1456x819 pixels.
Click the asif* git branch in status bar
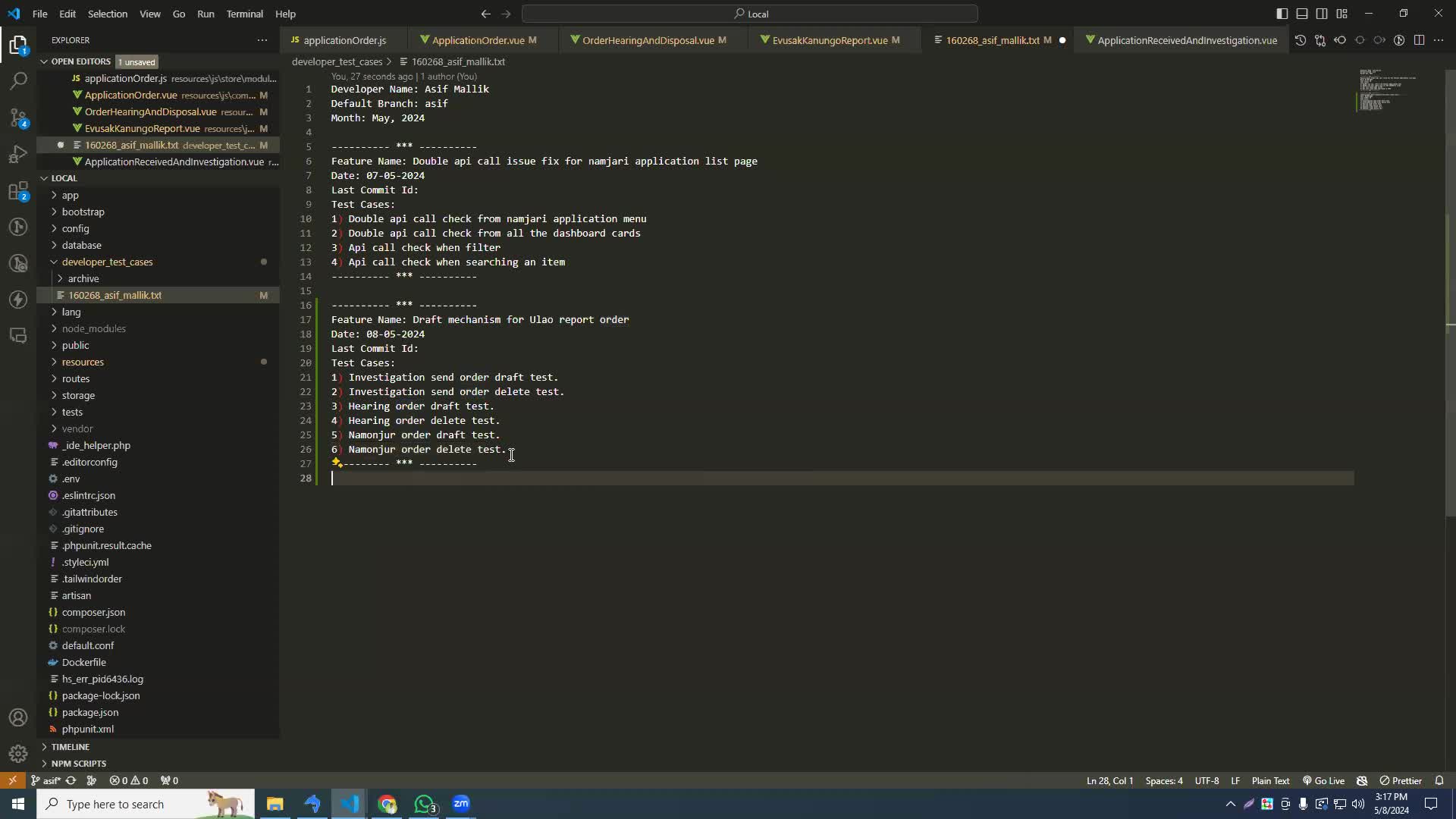pos(45,780)
